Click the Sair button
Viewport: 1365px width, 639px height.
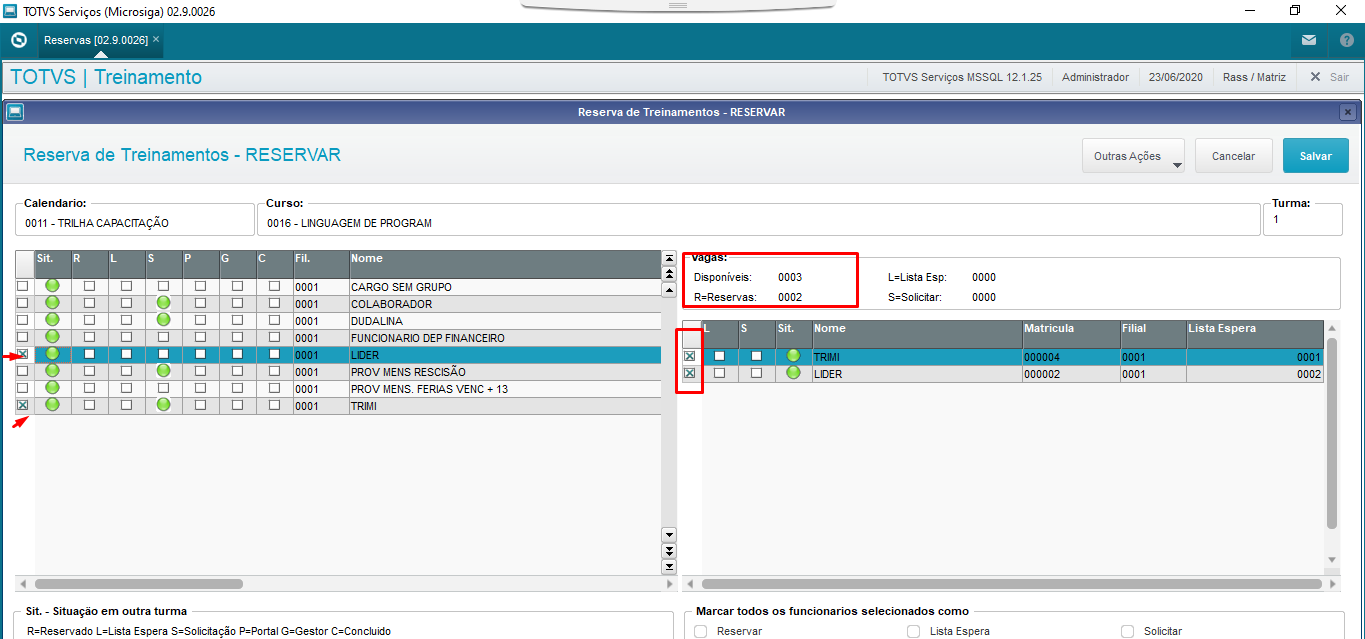point(1329,77)
